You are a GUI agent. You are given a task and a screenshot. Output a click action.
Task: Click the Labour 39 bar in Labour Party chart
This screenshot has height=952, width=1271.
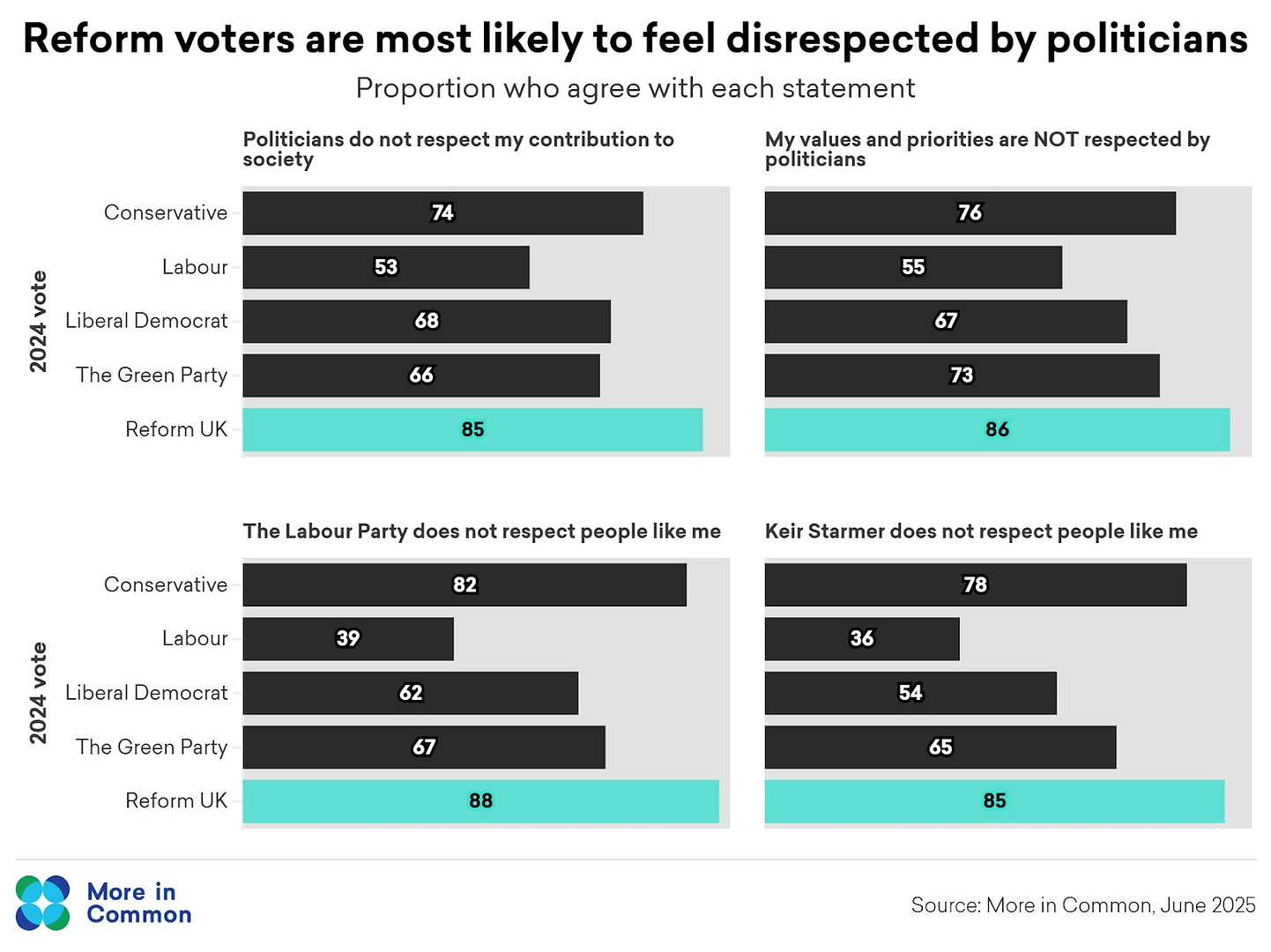pos(347,638)
